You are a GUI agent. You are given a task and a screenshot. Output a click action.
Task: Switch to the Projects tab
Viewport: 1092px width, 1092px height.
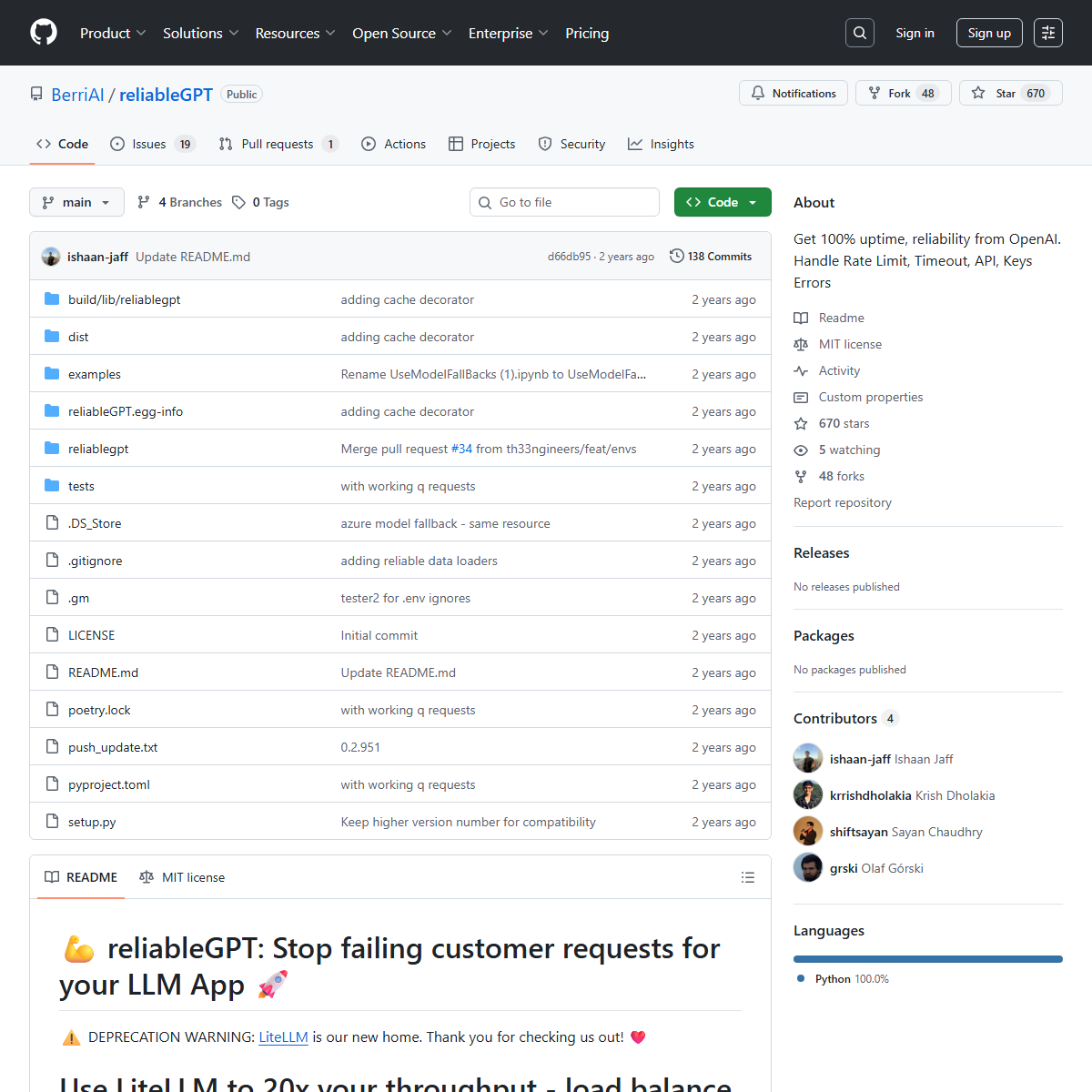point(481,144)
